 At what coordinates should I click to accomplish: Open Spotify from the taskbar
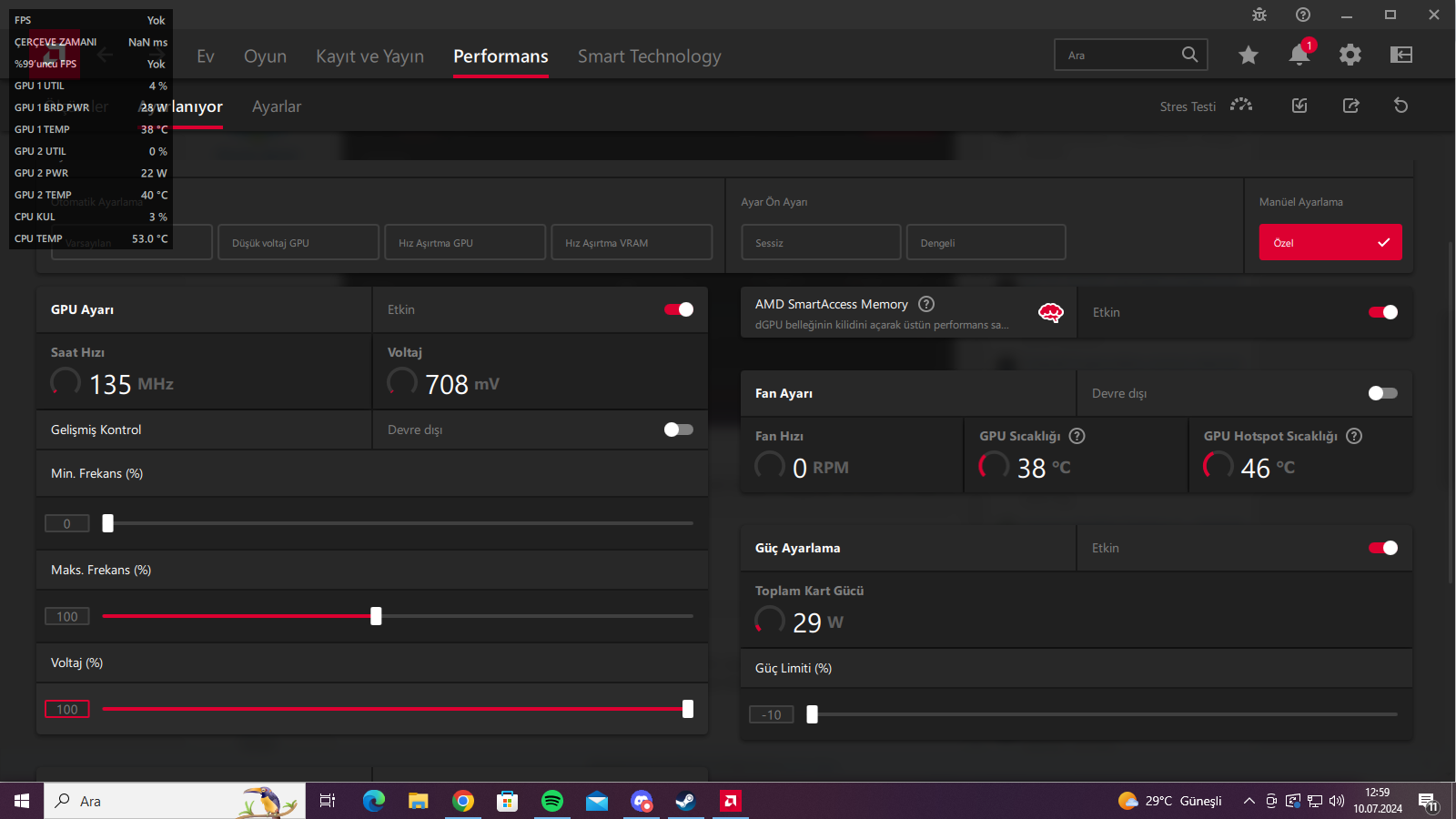pyautogui.click(x=552, y=801)
